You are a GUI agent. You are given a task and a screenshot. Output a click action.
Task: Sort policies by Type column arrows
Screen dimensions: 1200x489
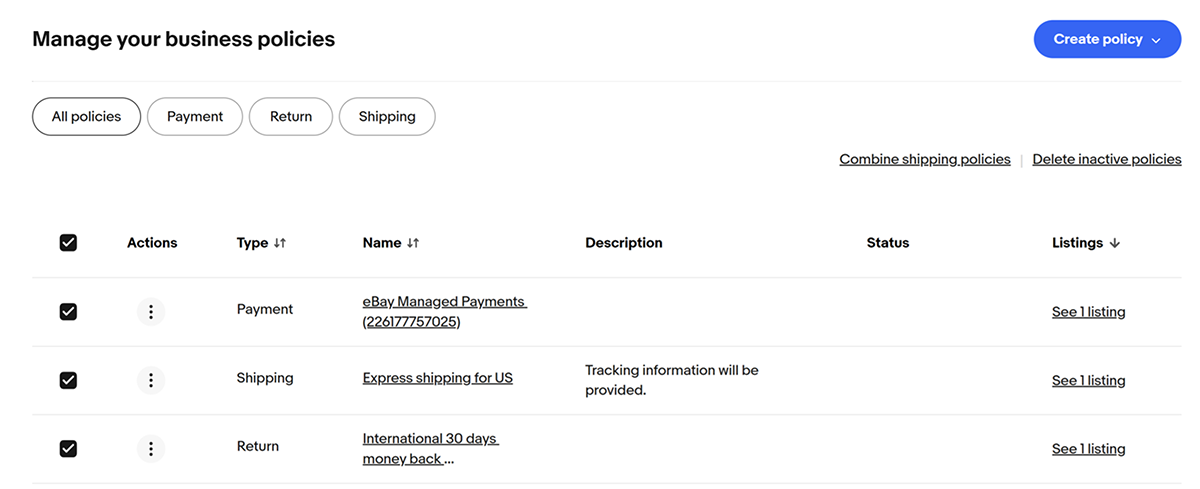click(280, 243)
